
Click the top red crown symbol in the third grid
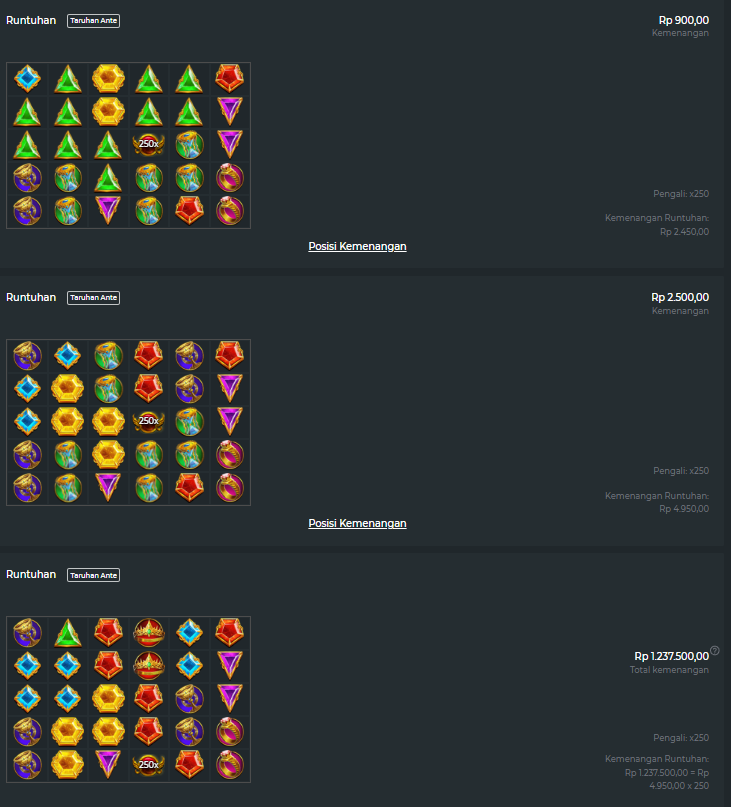point(149,633)
